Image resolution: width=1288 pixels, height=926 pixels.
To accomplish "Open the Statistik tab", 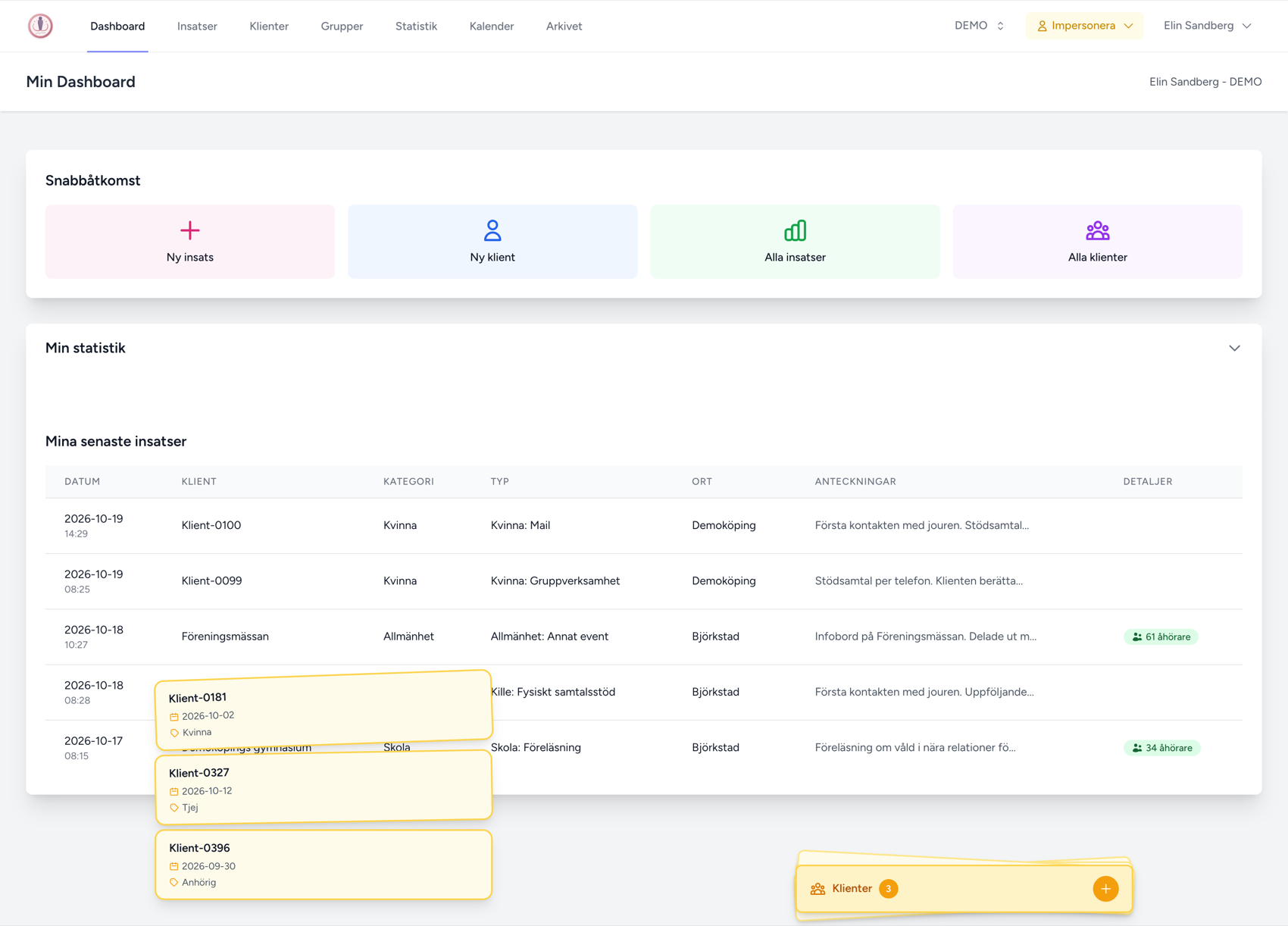I will 416,27.
